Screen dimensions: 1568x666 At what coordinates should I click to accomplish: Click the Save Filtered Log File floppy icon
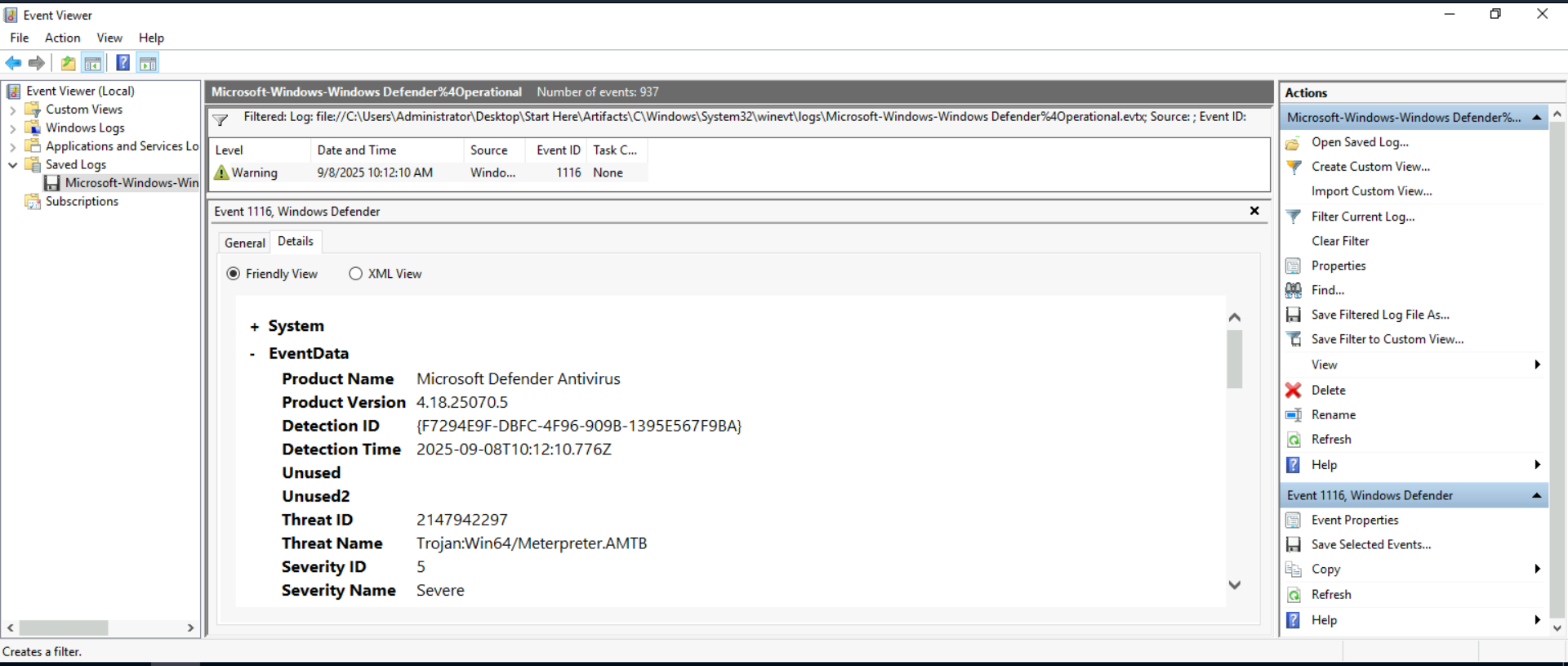tap(1294, 315)
